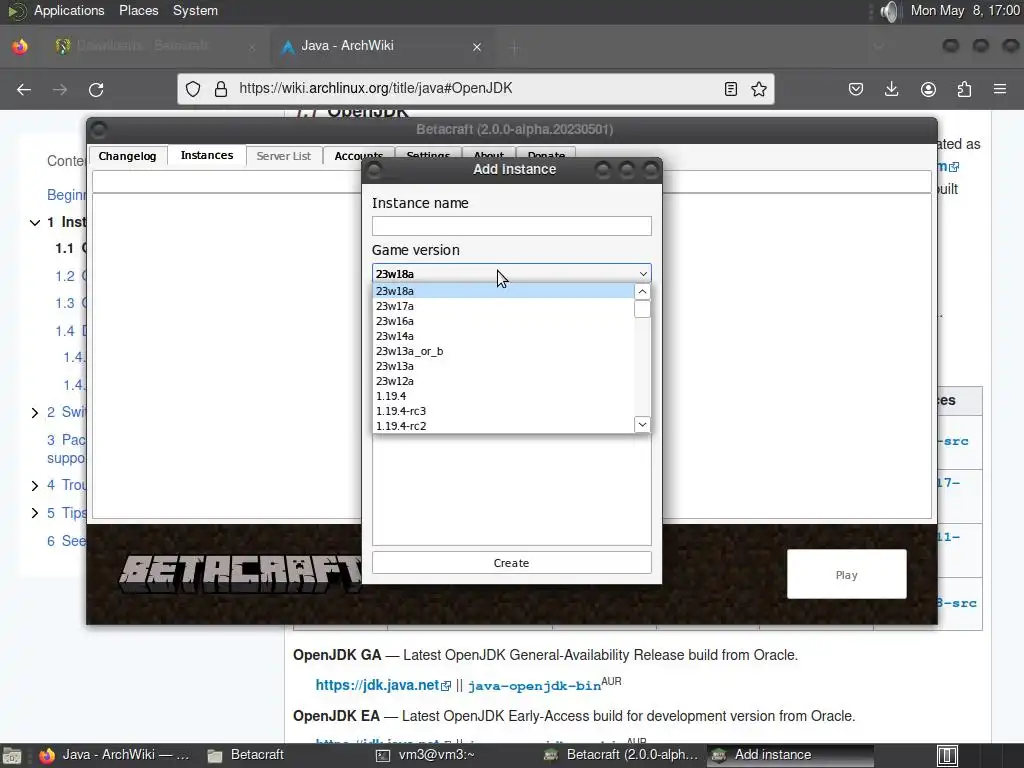Switch to the Instances tab in Betacraft
This screenshot has height=768, width=1024.
tap(206, 155)
